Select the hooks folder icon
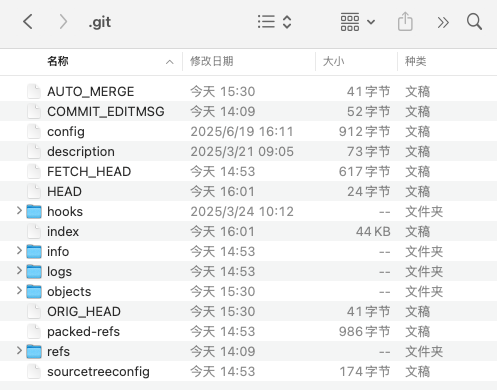The image size is (497, 390). click(x=34, y=212)
